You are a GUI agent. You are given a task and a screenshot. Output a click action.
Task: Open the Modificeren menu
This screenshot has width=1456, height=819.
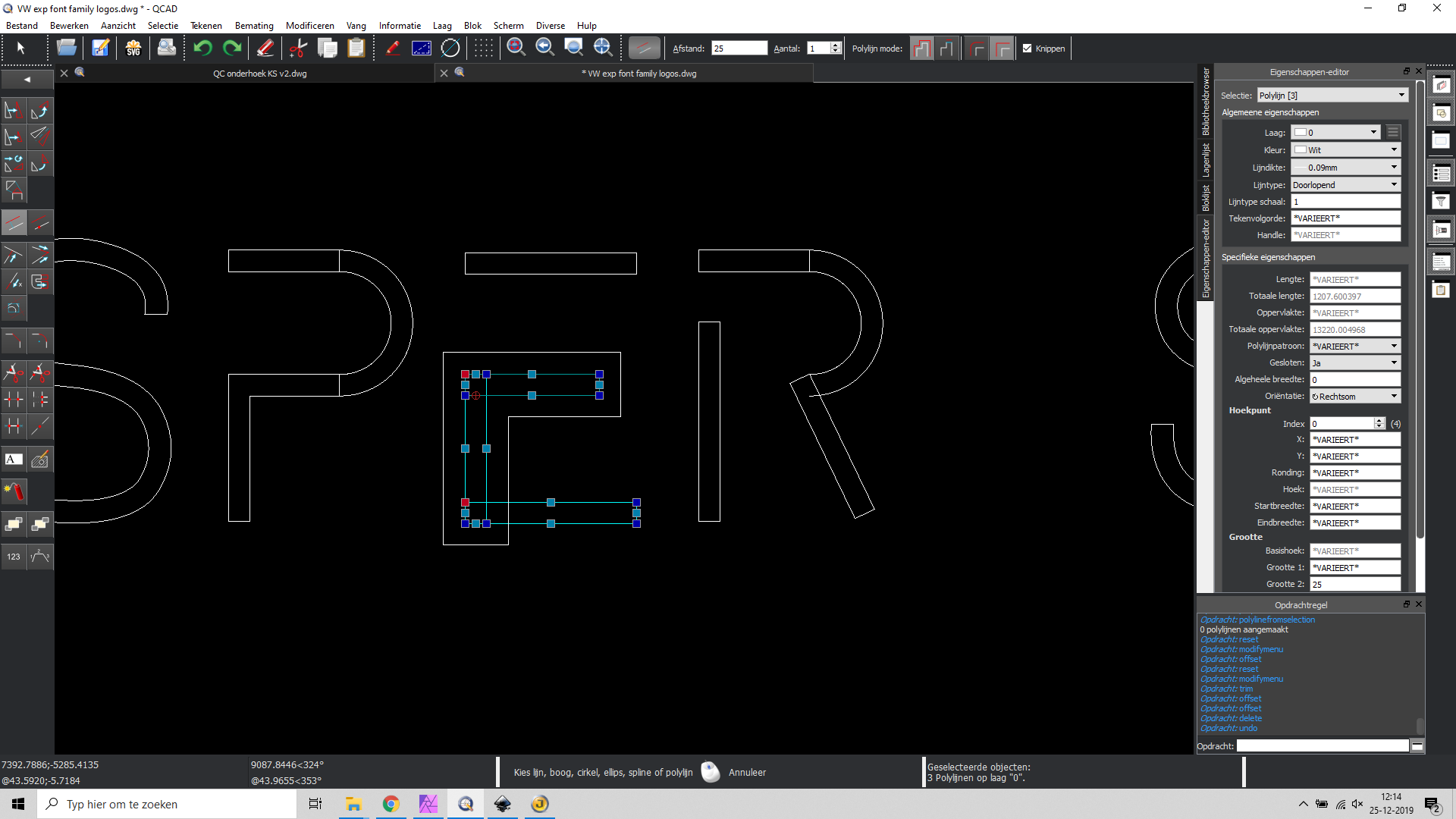pyautogui.click(x=309, y=26)
